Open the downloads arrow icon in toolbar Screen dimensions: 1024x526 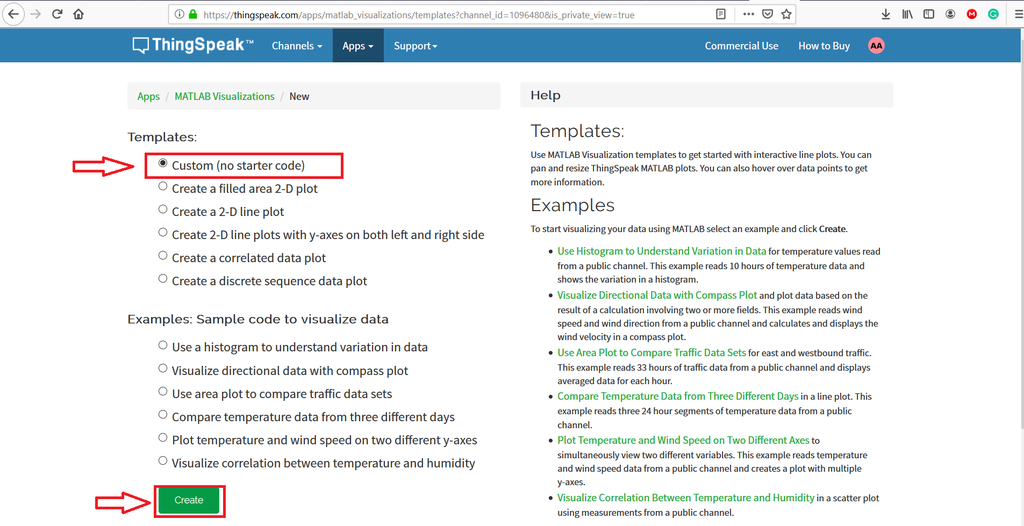click(886, 14)
